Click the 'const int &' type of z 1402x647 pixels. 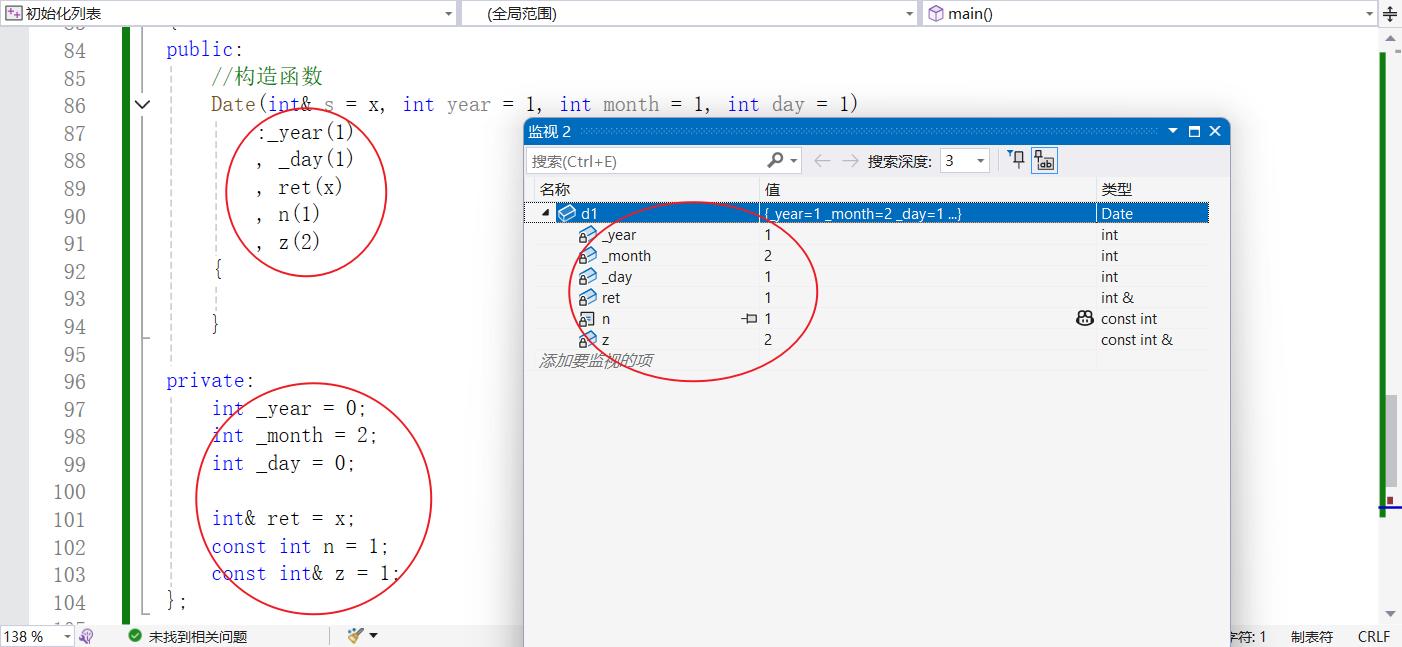pos(1137,340)
